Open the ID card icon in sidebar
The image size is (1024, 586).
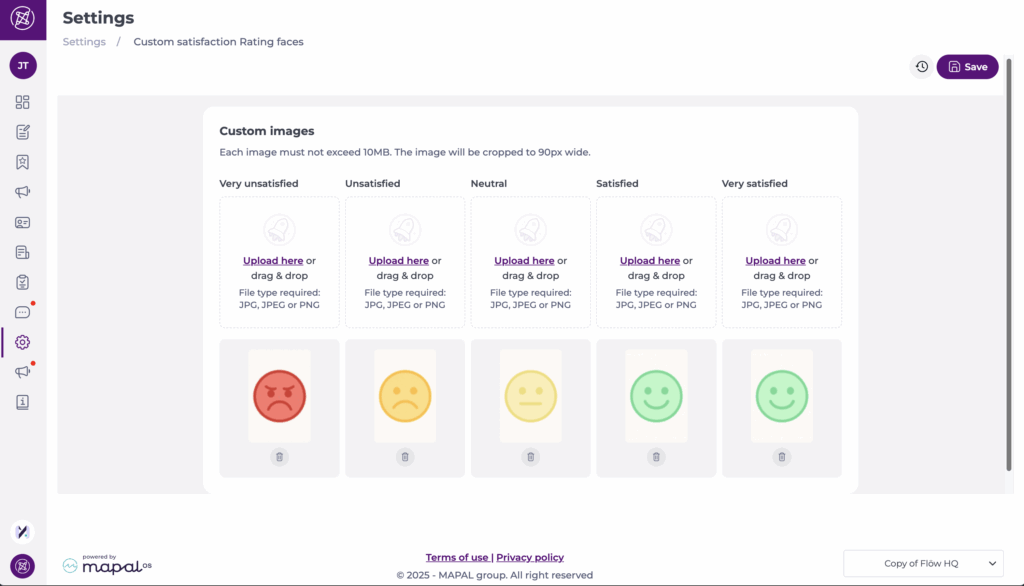[x=22, y=222]
